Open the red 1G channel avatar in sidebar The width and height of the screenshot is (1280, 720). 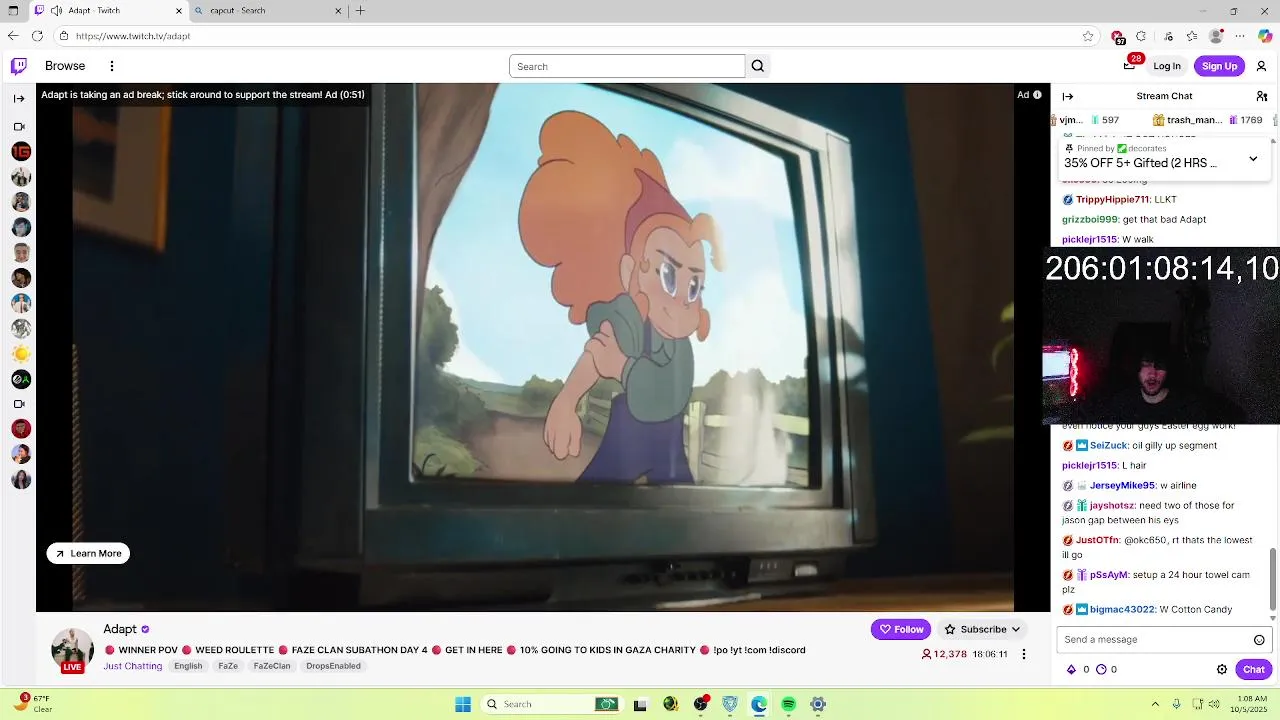point(21,152)
